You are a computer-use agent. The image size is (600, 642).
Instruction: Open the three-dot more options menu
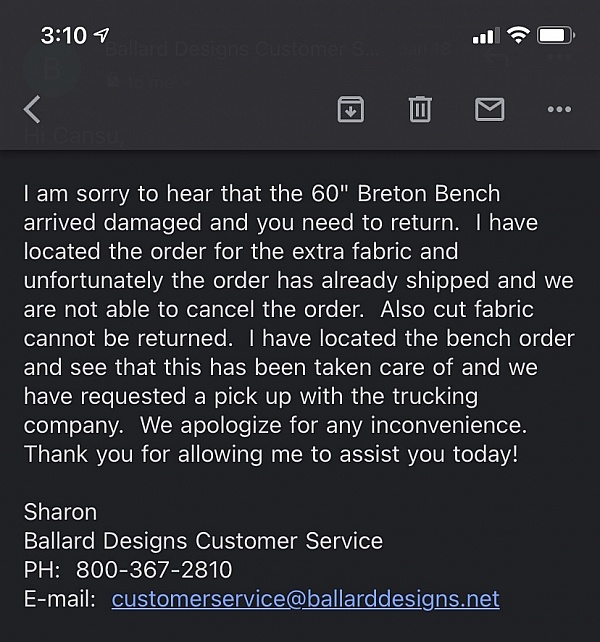(559, 109)
